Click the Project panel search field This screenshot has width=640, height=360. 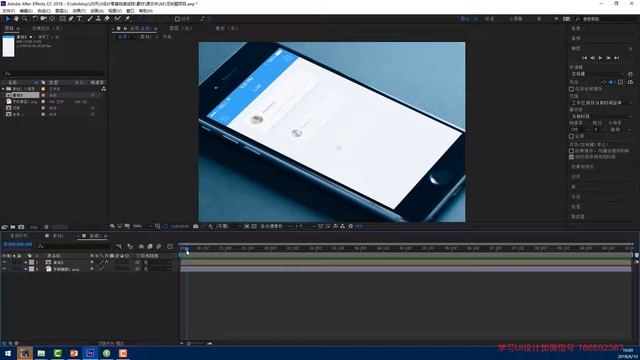[53, 74]
